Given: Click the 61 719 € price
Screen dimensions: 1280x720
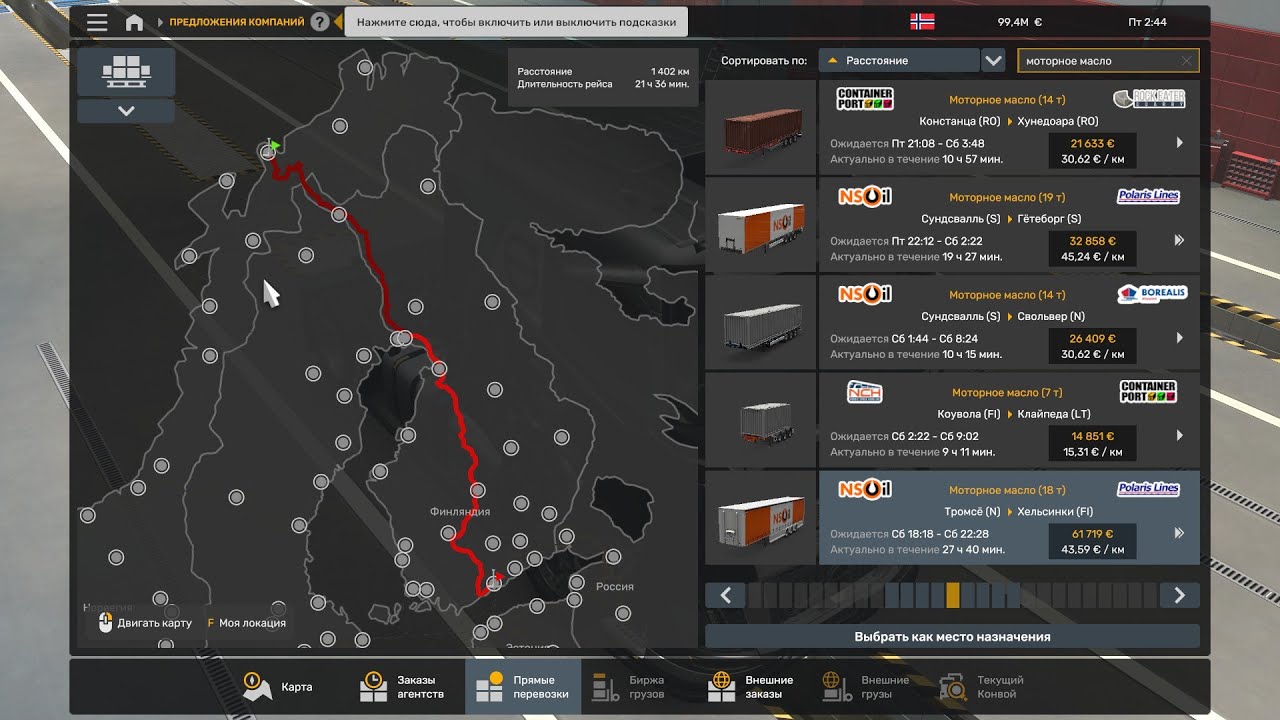Looking at the screenshot, I should pyautogui.click(x=1092, y=534).
